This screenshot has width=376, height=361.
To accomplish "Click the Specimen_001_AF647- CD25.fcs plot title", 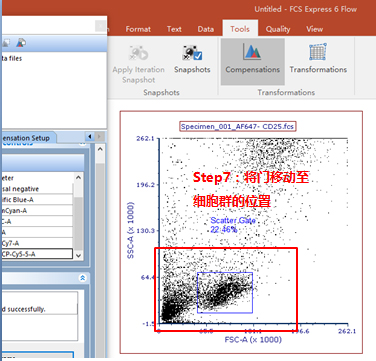I will (x=237, y=127).
